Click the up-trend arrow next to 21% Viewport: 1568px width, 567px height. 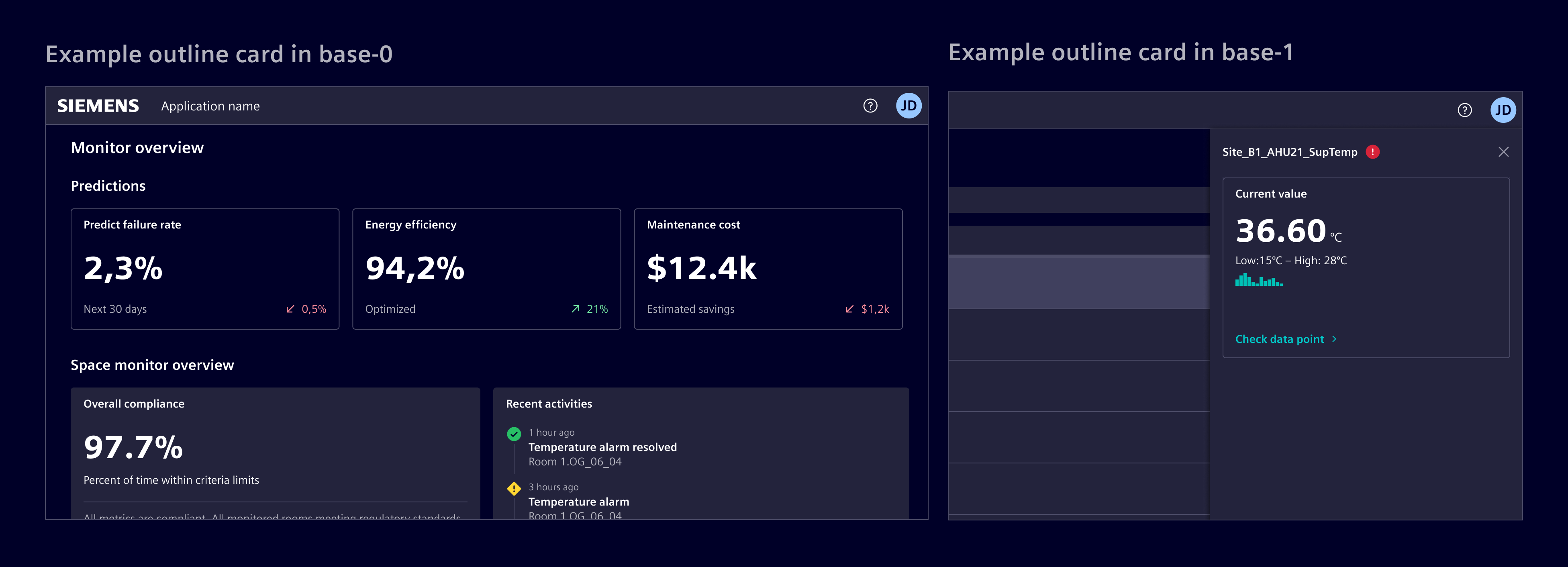pyautogui.click(x=575, y=309)
